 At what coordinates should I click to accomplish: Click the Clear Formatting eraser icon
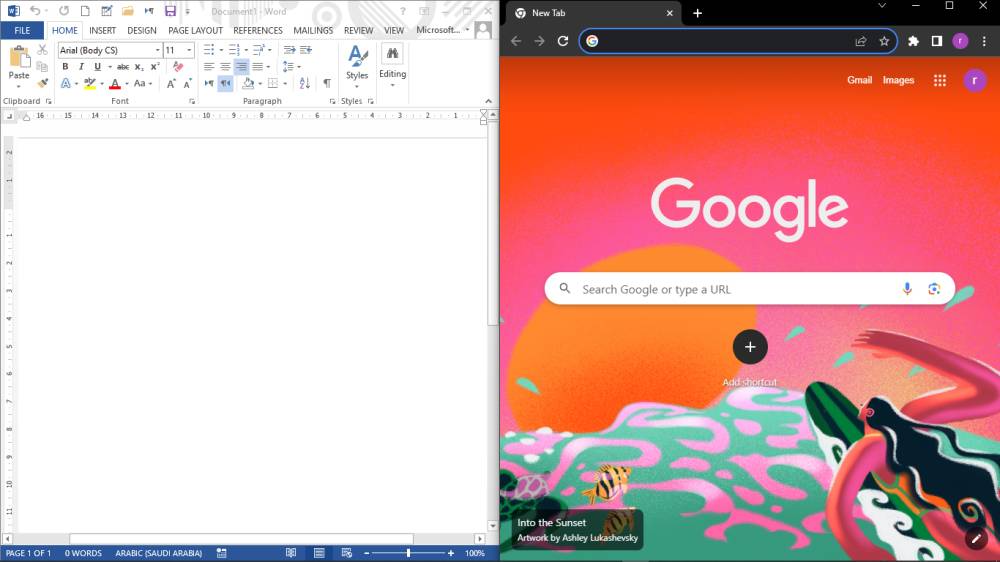pyautogui.click(x=178, y=66)
